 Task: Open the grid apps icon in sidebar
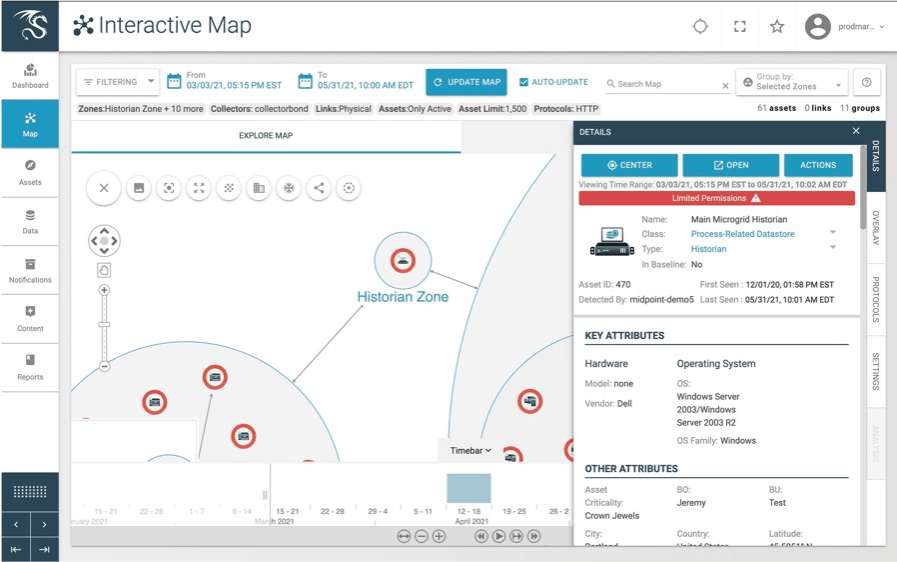point(30,492)
